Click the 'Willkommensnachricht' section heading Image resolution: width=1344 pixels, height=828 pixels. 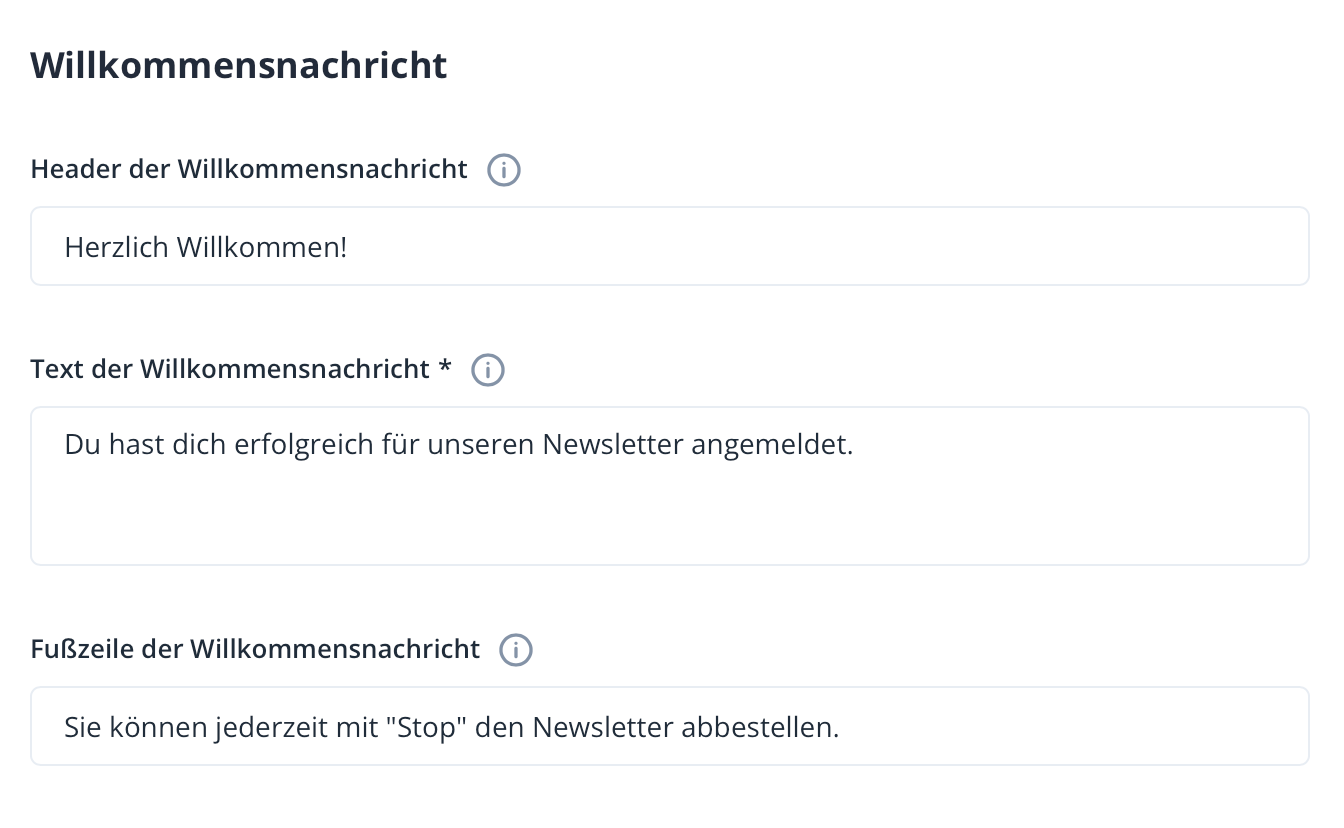(x=239, y=65)
